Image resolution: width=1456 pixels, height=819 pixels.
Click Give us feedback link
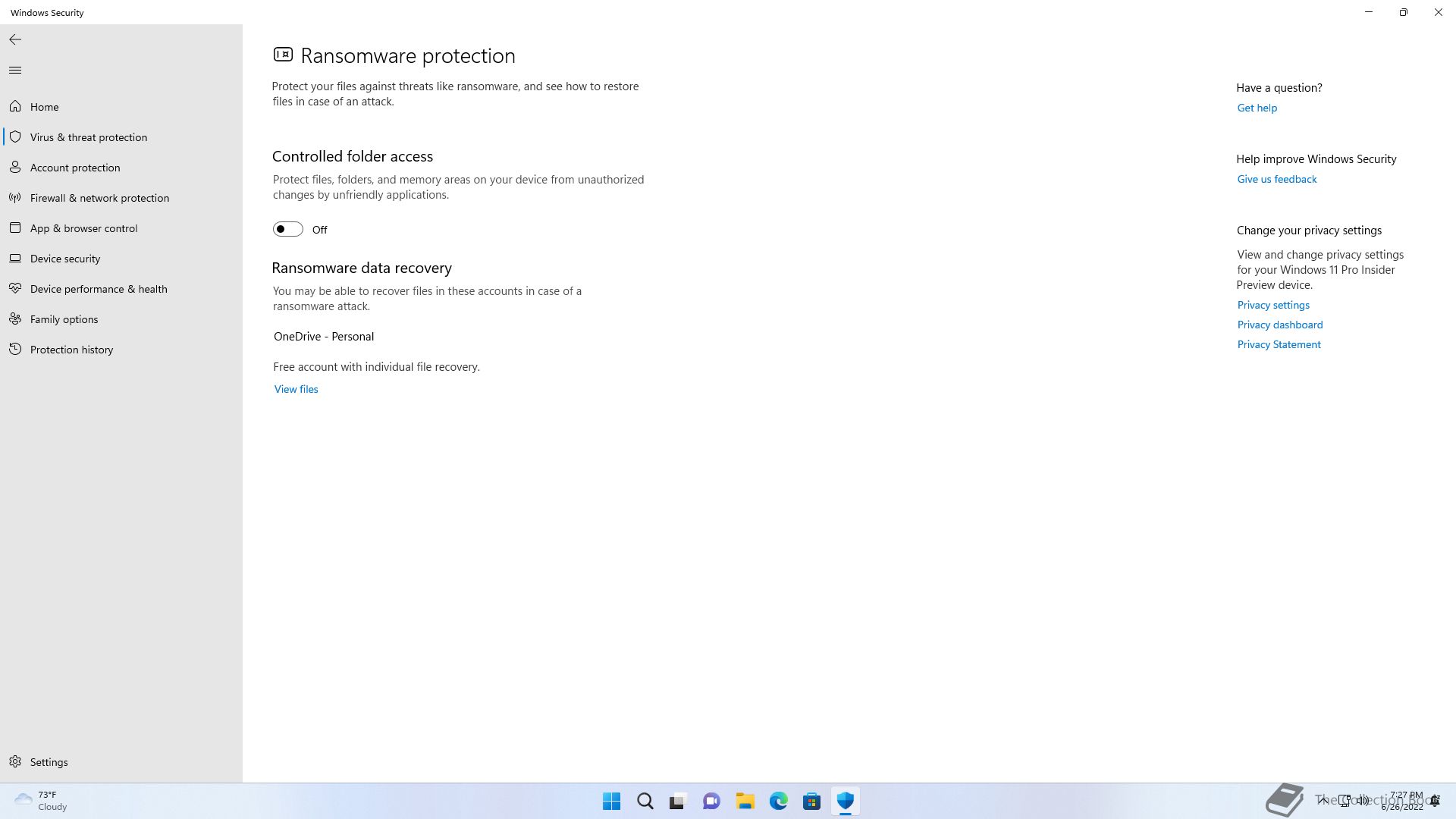[x=1276, y=179]
